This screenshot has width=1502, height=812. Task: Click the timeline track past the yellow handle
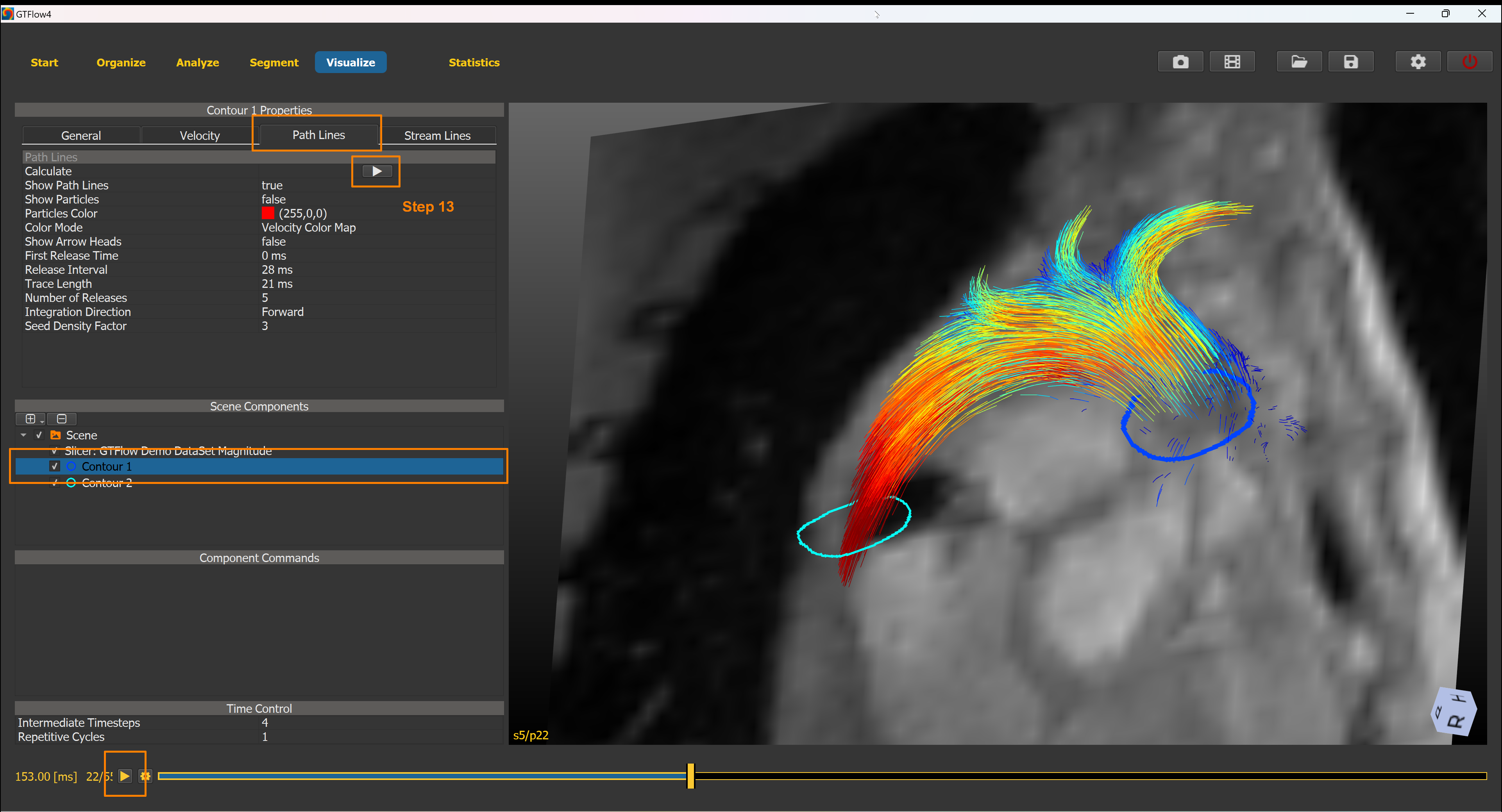click(x=1090, y=776)
